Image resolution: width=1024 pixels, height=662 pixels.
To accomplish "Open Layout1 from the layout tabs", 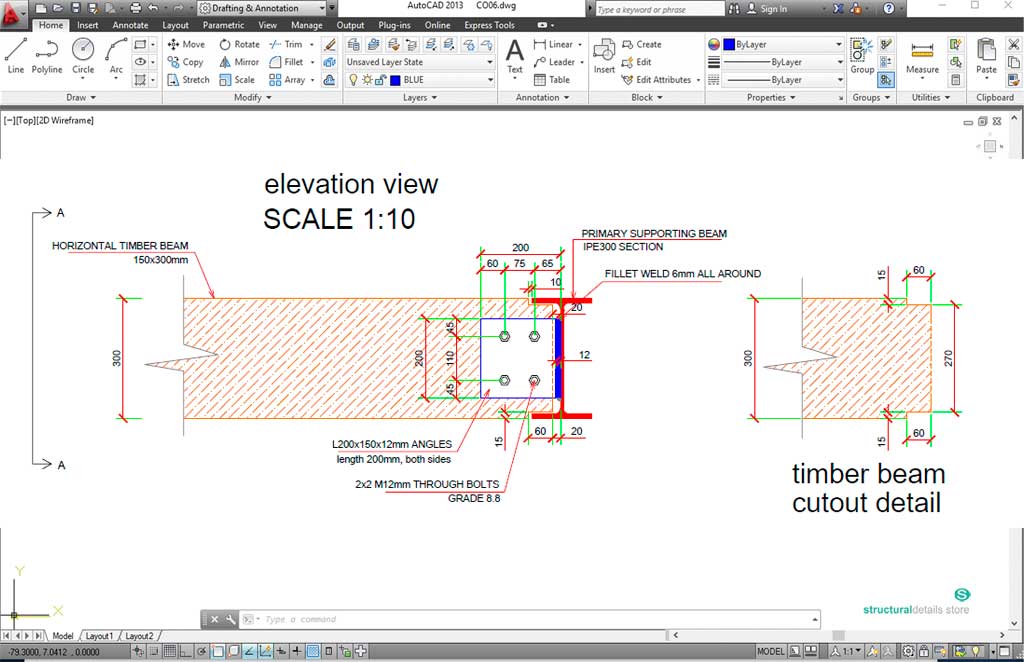I will coord(99,635).
